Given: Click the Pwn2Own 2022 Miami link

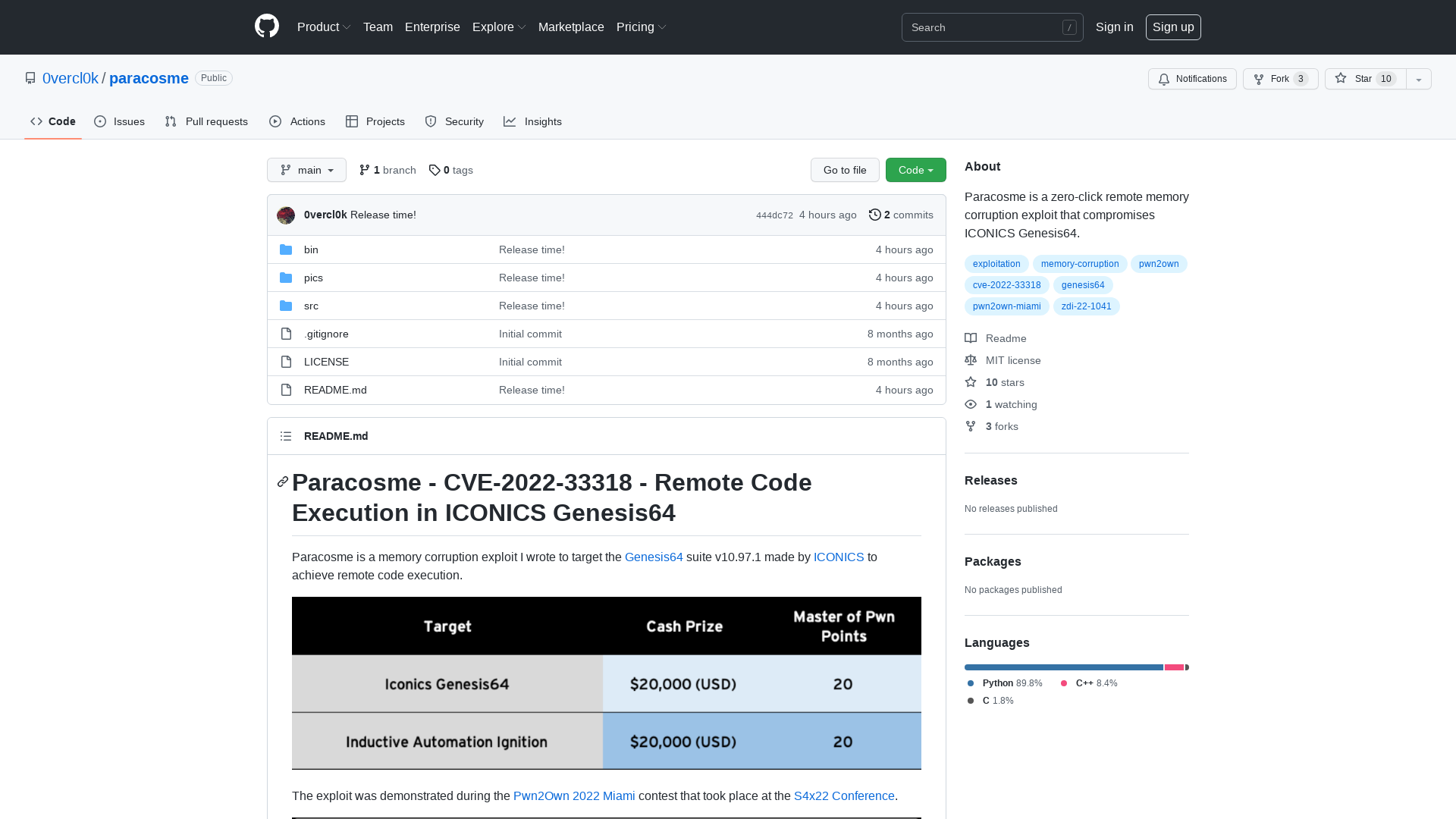Looking at the screenshot, I should [573, 795].
